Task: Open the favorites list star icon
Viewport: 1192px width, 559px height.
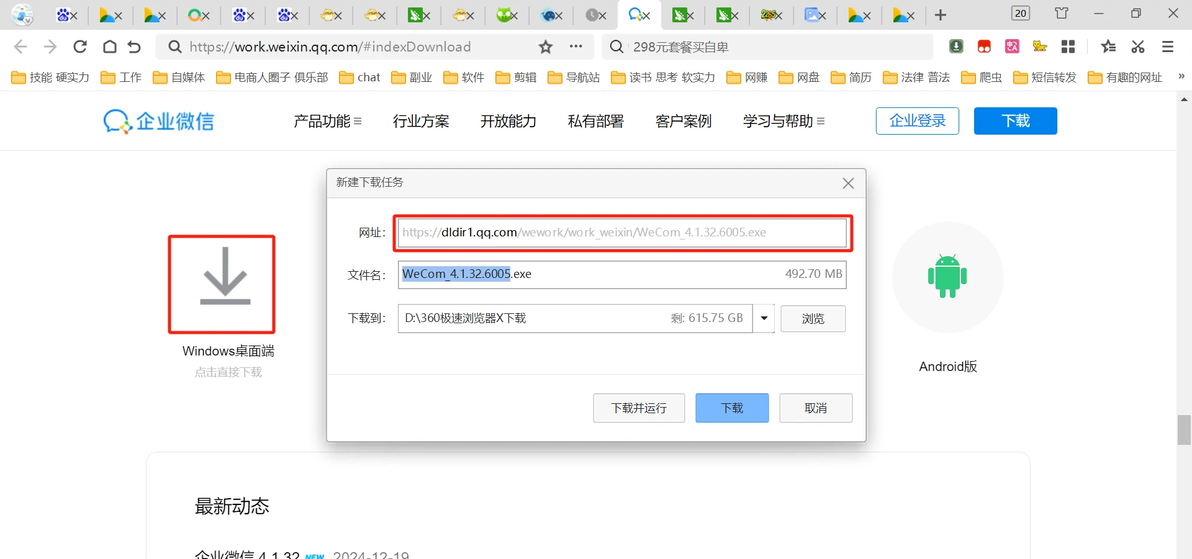Action: pyautogui.click(x=1108, y=46)
